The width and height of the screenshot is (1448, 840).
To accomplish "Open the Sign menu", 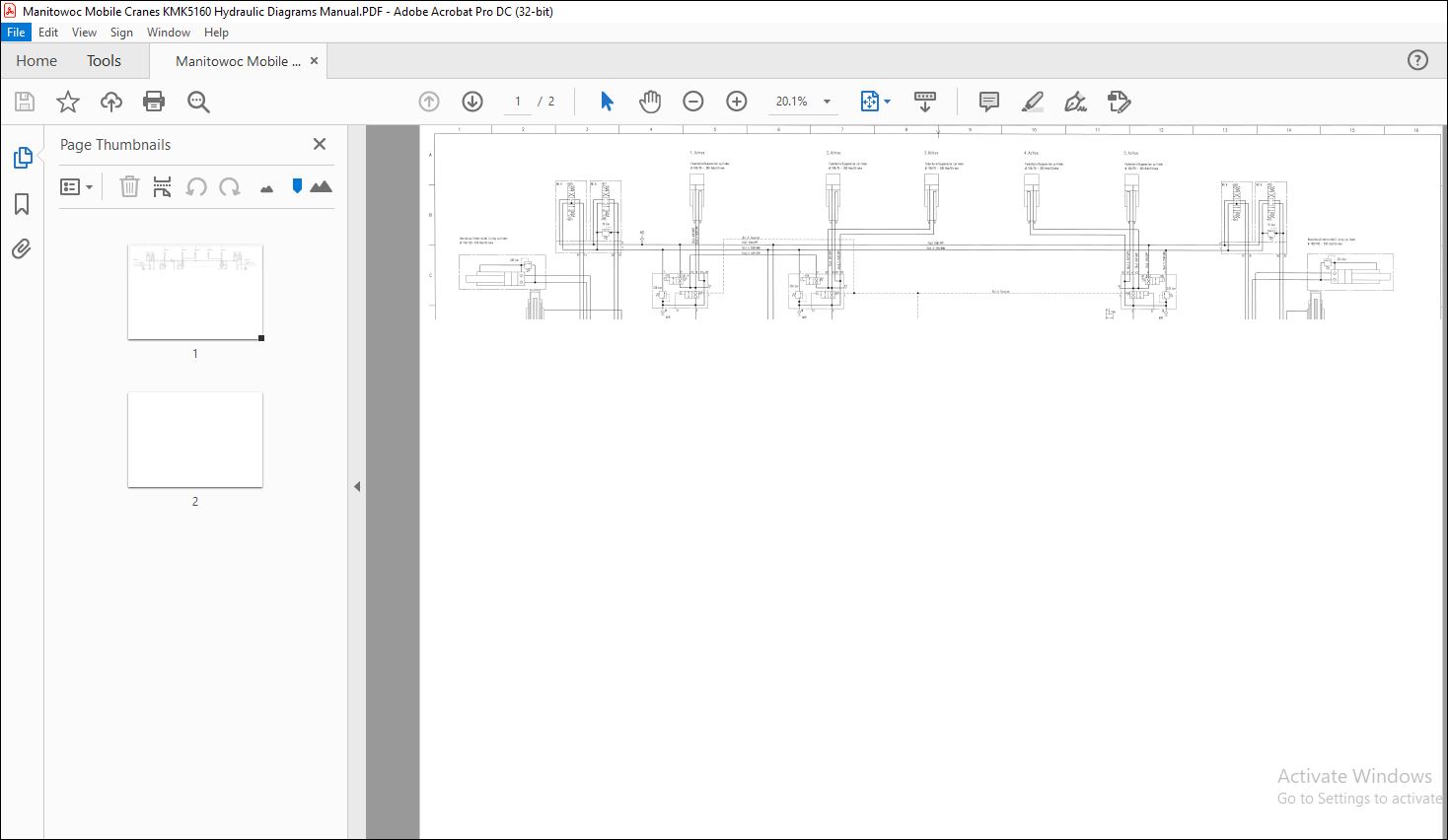I will (121, 33).
